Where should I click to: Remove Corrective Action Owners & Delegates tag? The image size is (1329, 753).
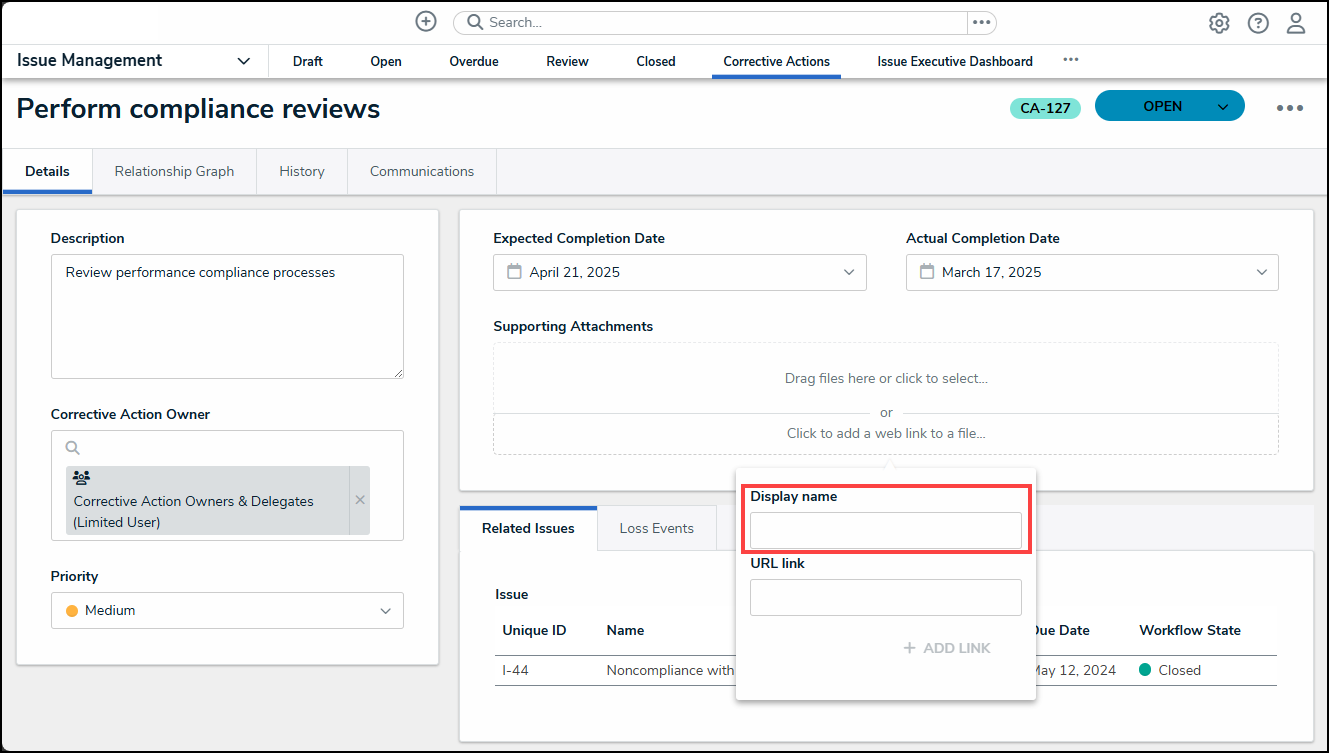(360, 500)
